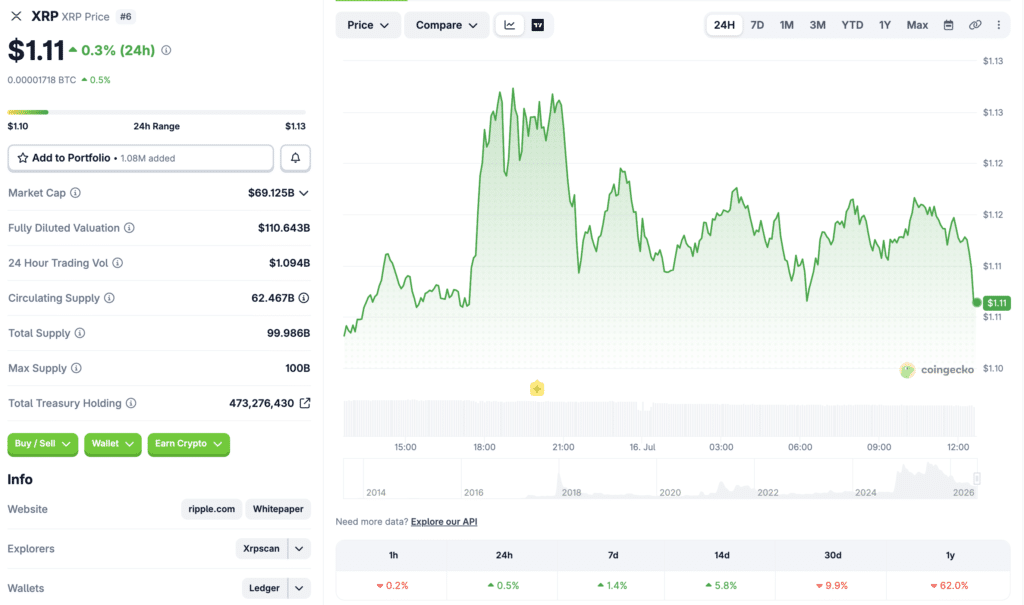Click 0.00001718 BTC price text
This screenshot has width=1024, height=605.
tap(42, 80)
